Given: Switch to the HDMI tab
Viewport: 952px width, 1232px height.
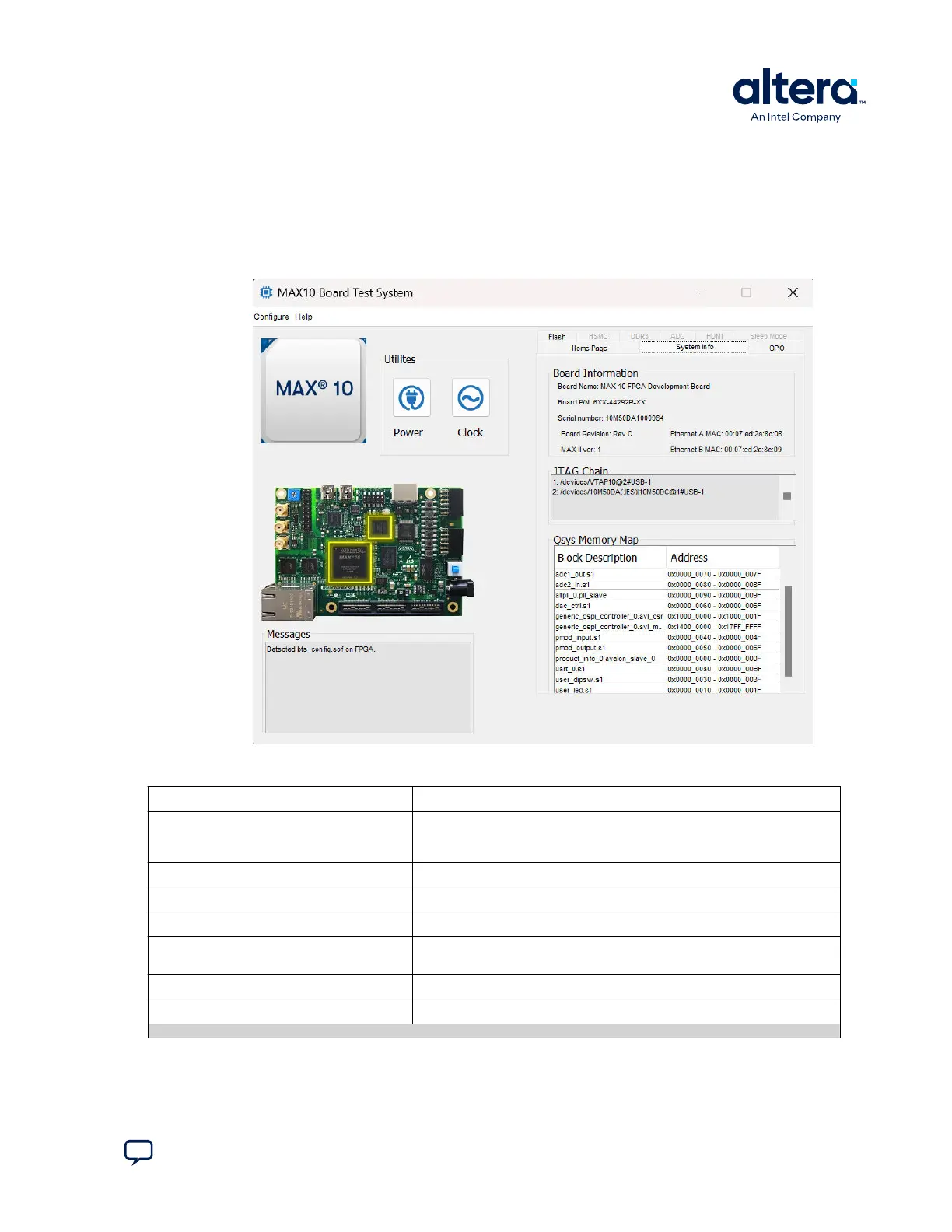Looking at the screenshot, I should coord(715,337).
